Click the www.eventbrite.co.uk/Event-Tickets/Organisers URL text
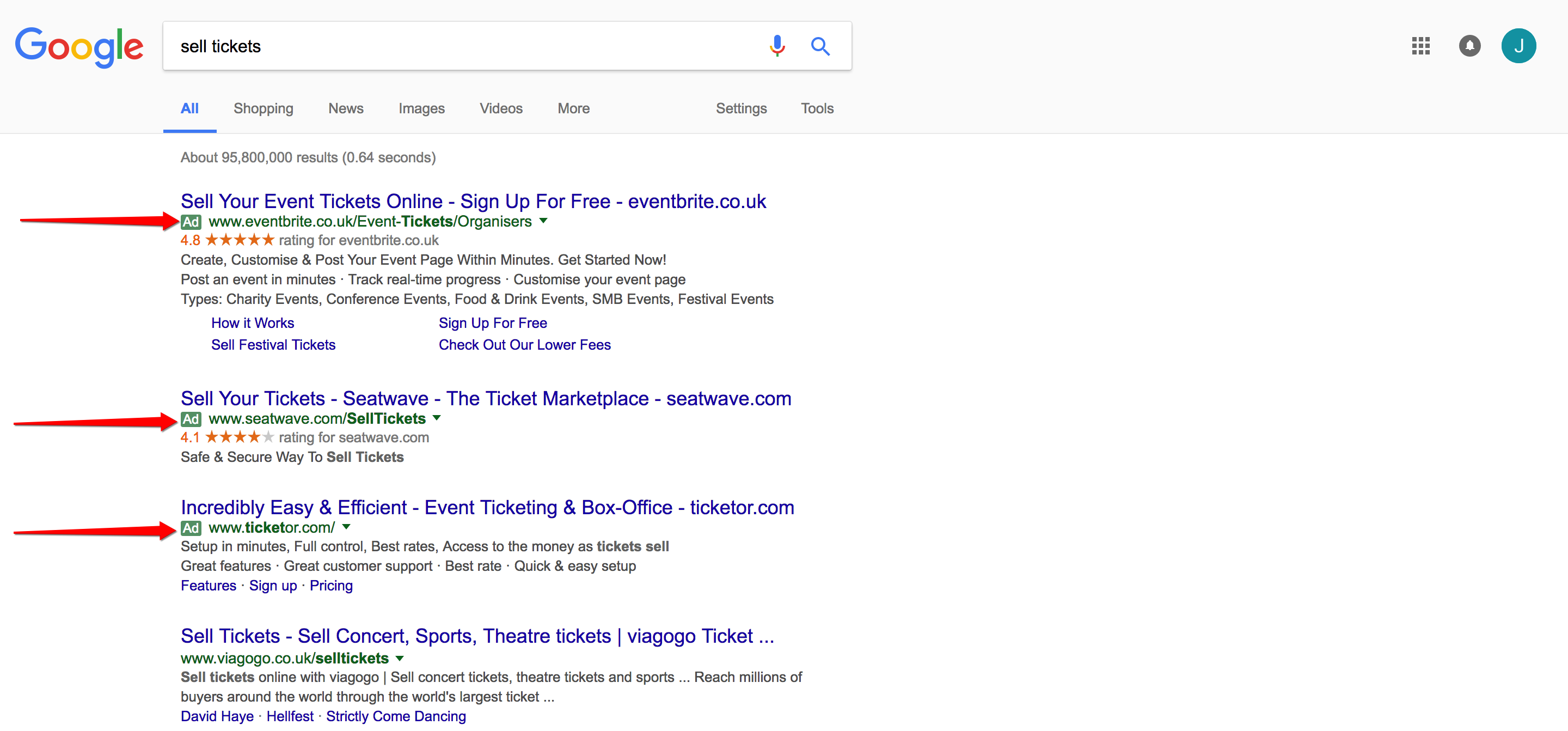 tap(370, 221)
